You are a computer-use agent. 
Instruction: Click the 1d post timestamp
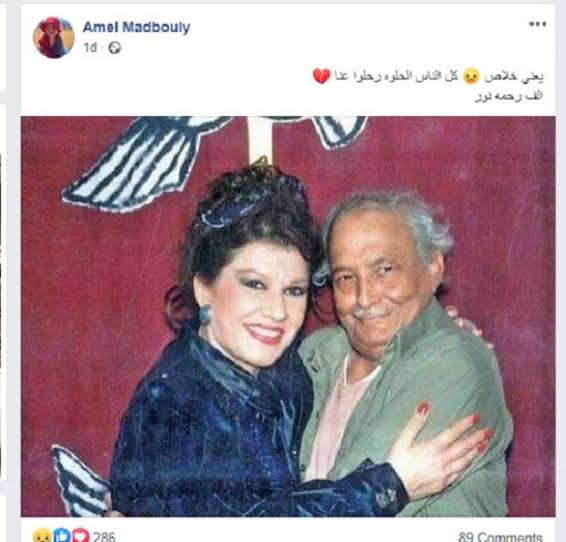coord(90,48)
